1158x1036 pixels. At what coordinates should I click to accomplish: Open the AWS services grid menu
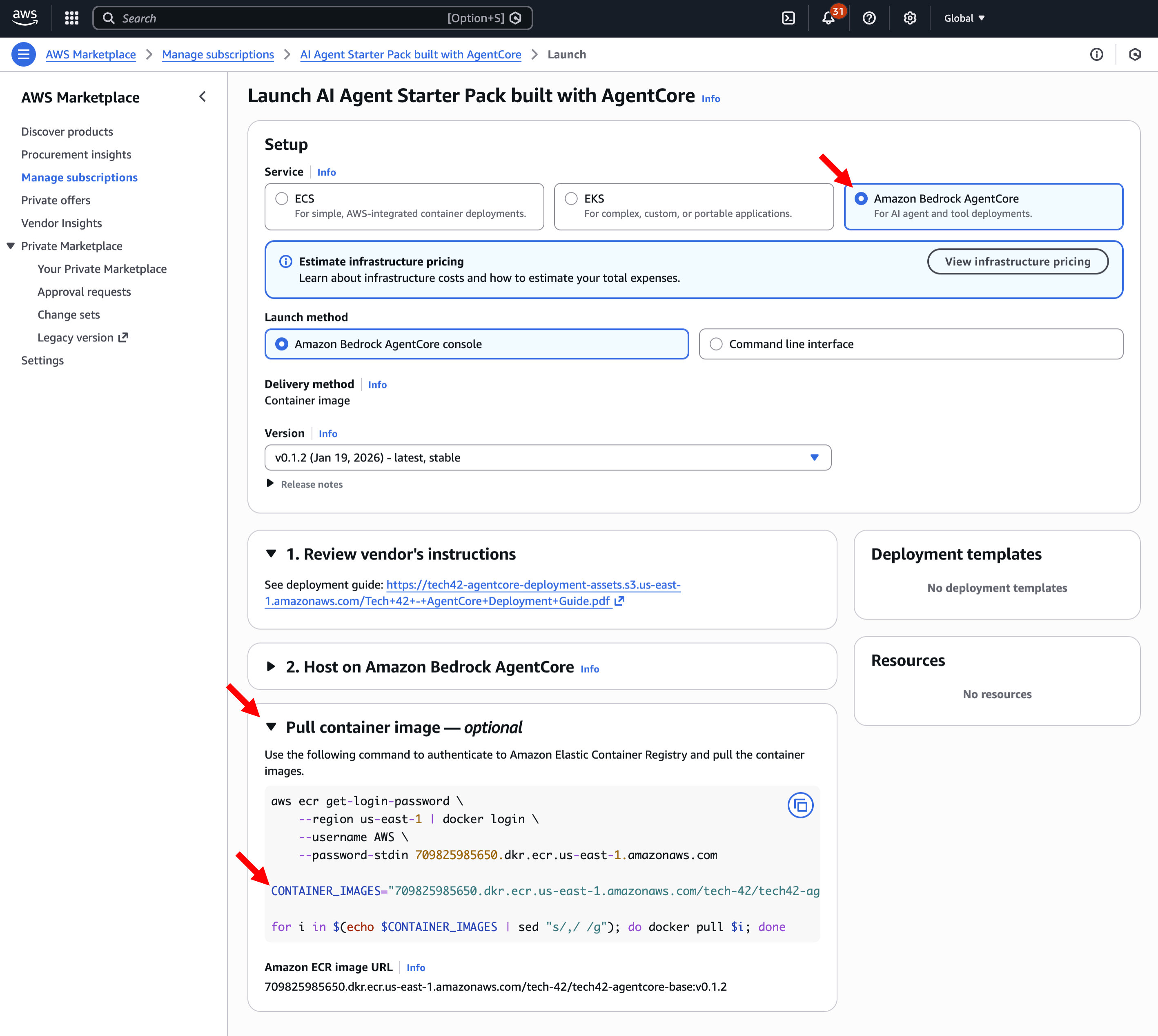pyautogui.click(x=72, y=18)
